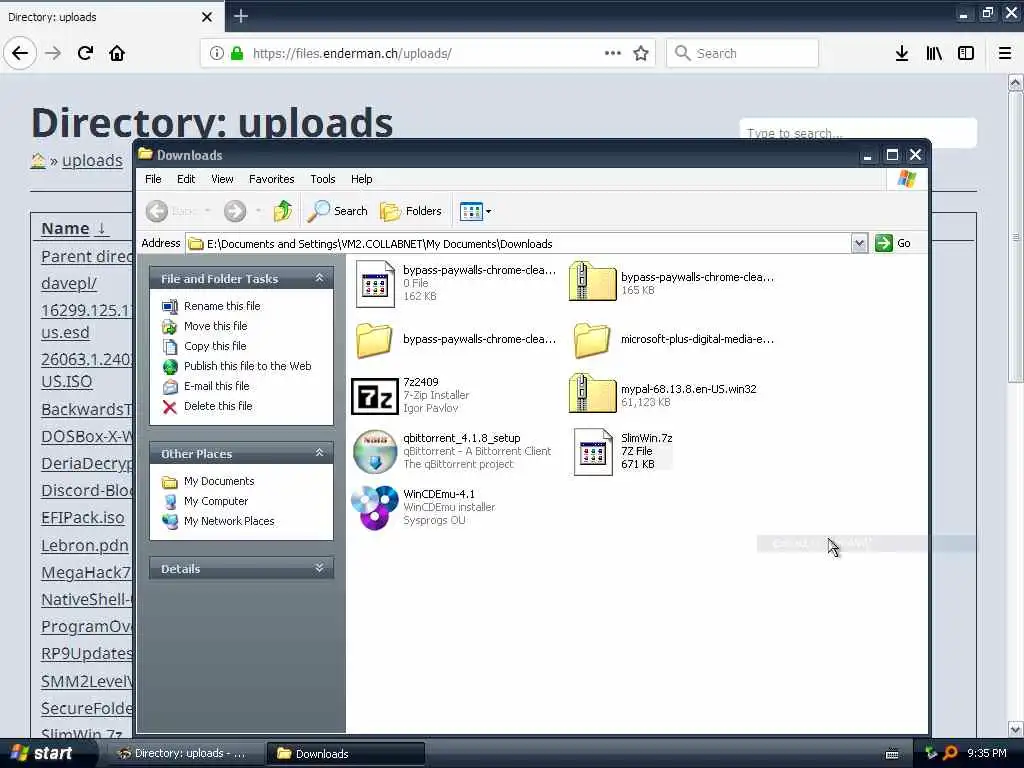Click the Firefox back arrow button

20,53
